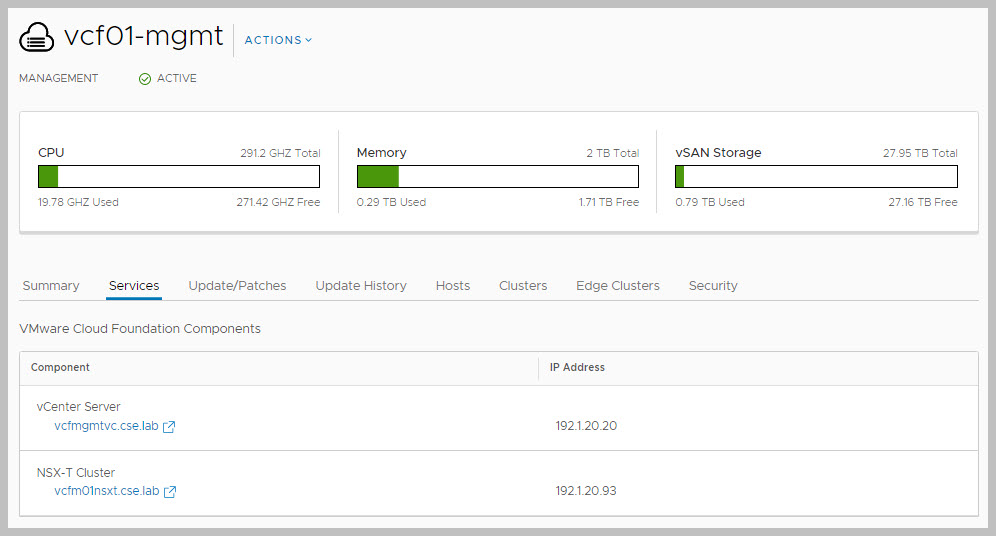Click the CPU usage progress bar
The width and height of the screenshot is (996, 536).
point(179,177)
